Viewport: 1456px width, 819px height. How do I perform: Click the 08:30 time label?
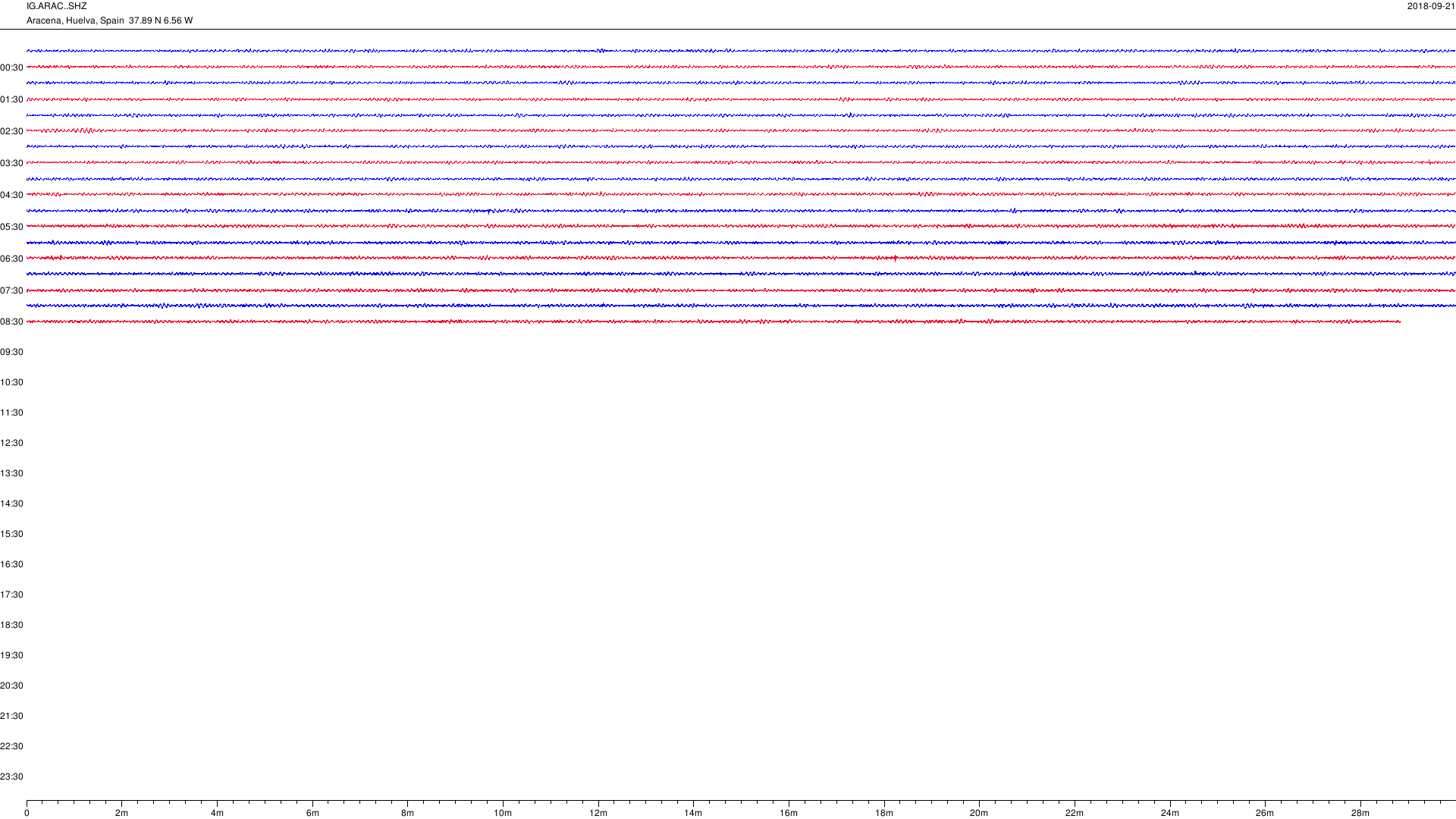pyautogui.click(x=11, y=322)
